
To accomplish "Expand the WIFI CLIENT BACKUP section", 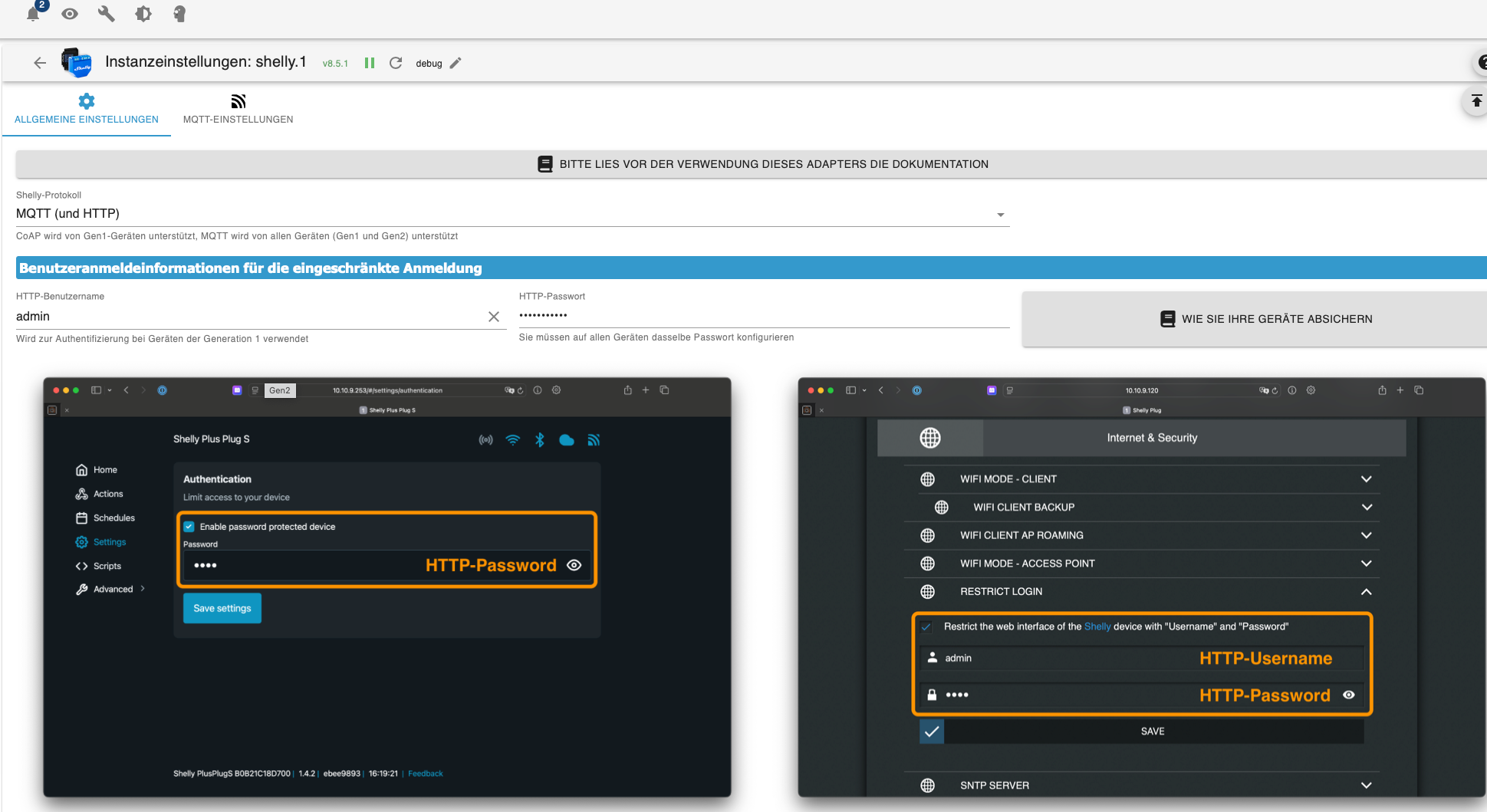I will coord(1147,508).
